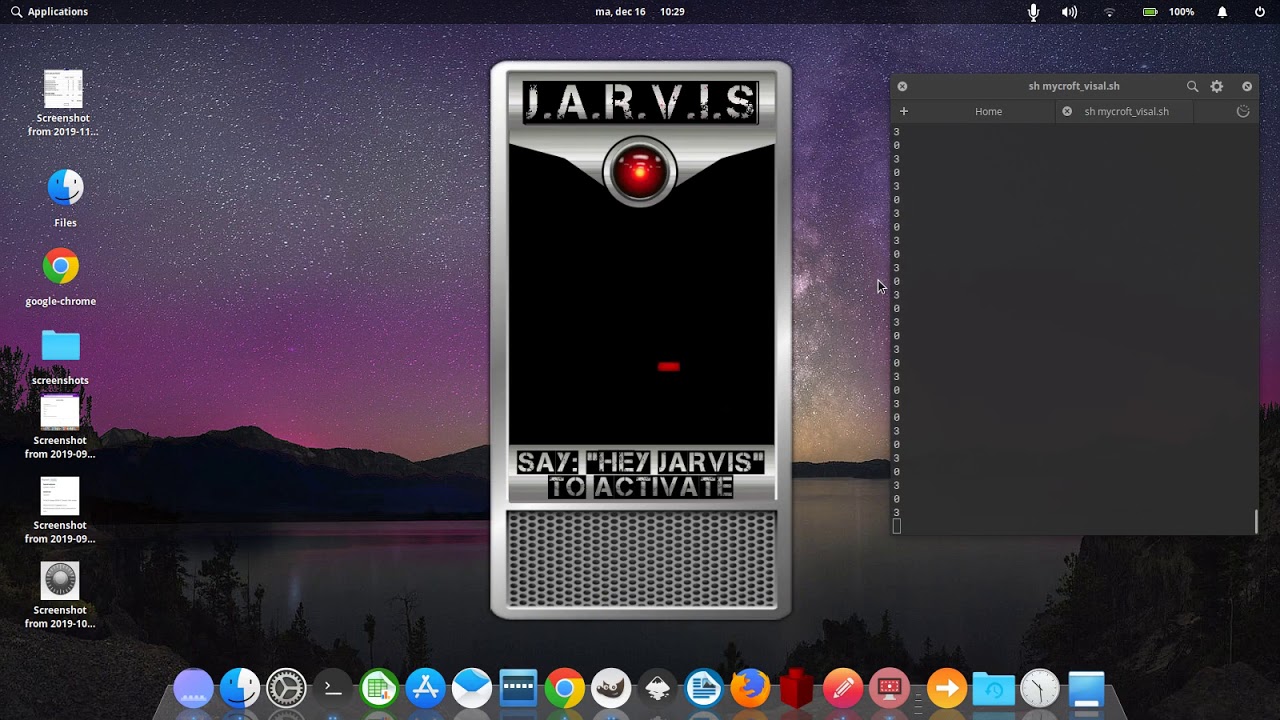1280x720 pixels.
Task: Select Screenshot from 2019-11 desktop file
Action: point(63,103)
